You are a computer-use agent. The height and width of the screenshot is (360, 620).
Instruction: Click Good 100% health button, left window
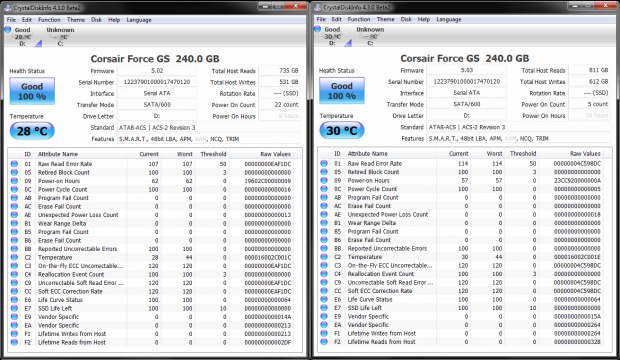click(32, 91)
